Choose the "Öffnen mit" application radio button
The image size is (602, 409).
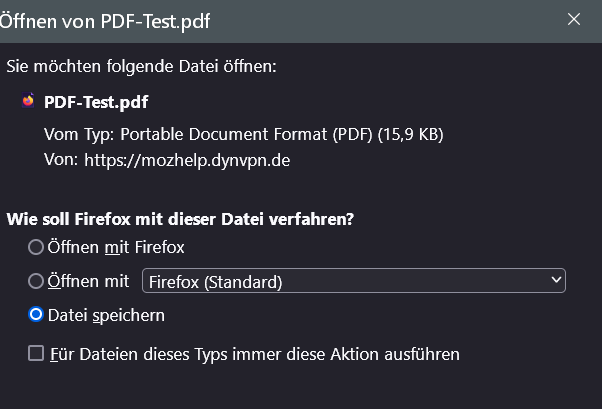(36, 281)
